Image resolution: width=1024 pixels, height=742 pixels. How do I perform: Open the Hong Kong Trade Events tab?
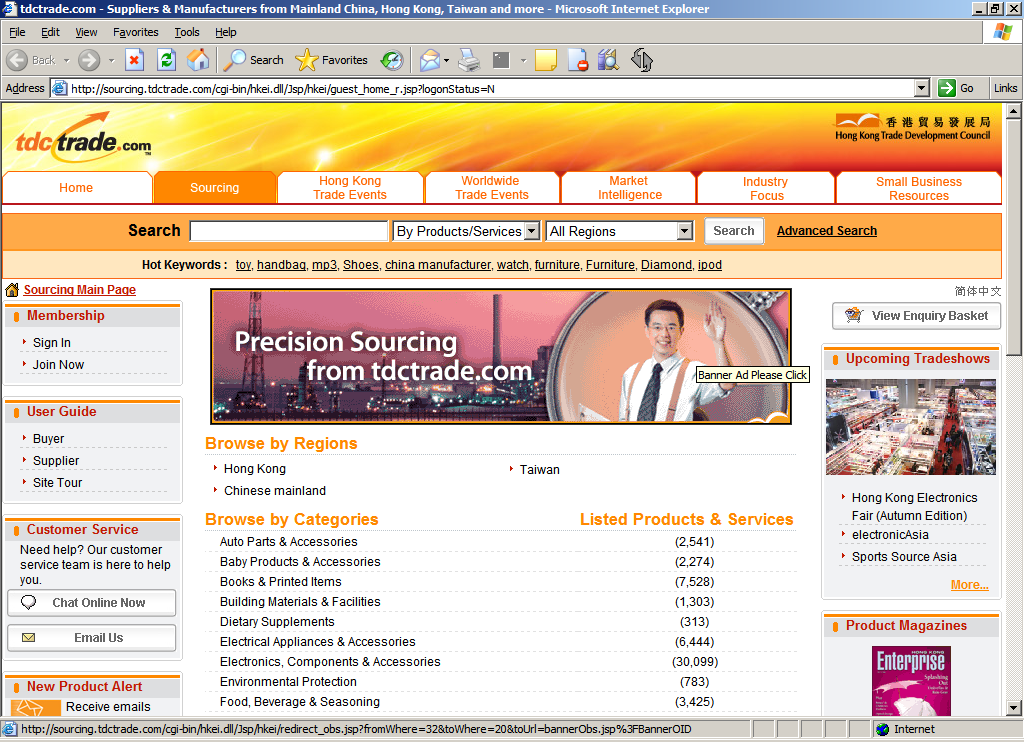tap(350, 187)
